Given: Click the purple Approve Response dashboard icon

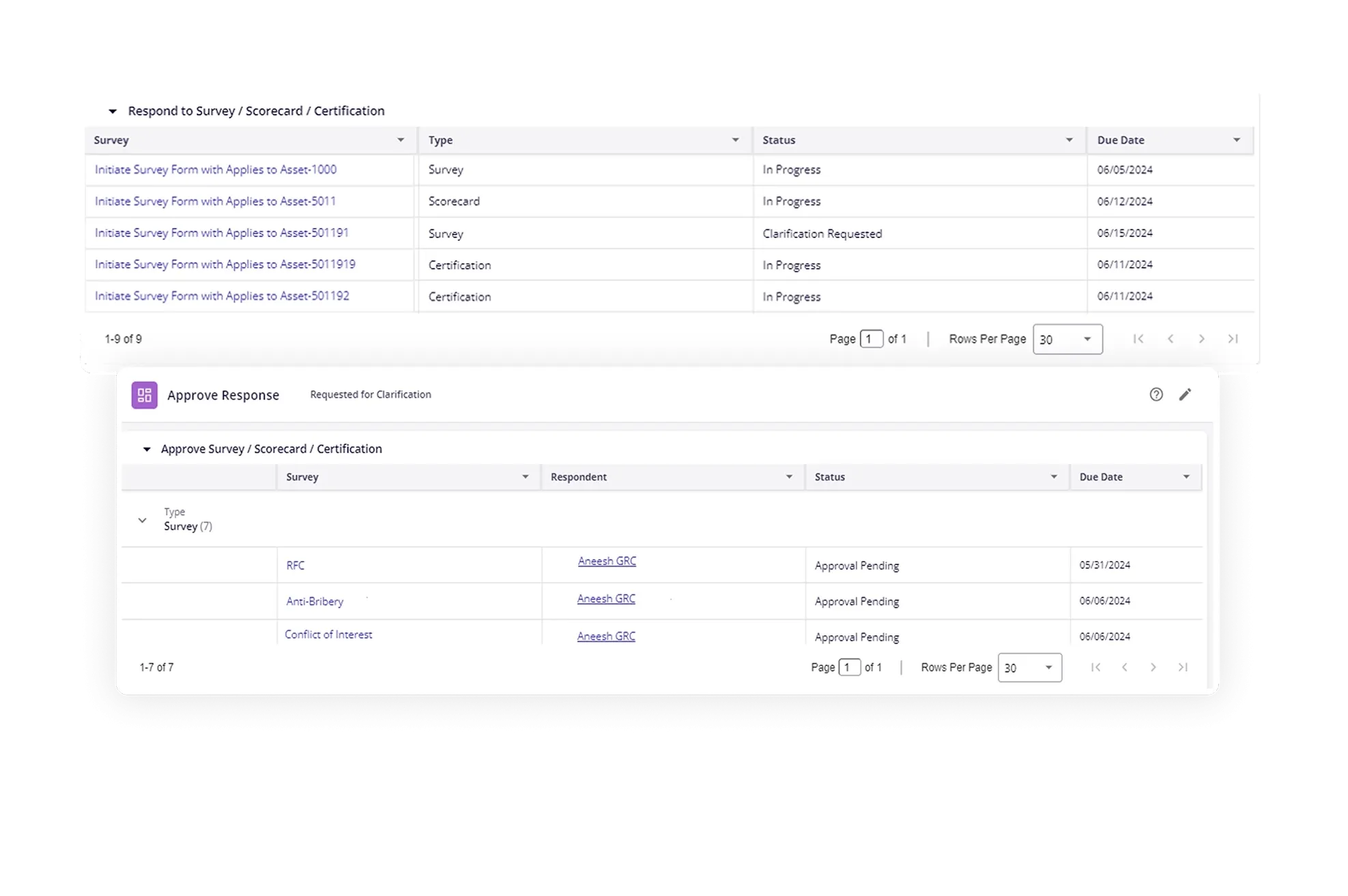Looking at the screenshot, I should (x=144, y=395).
